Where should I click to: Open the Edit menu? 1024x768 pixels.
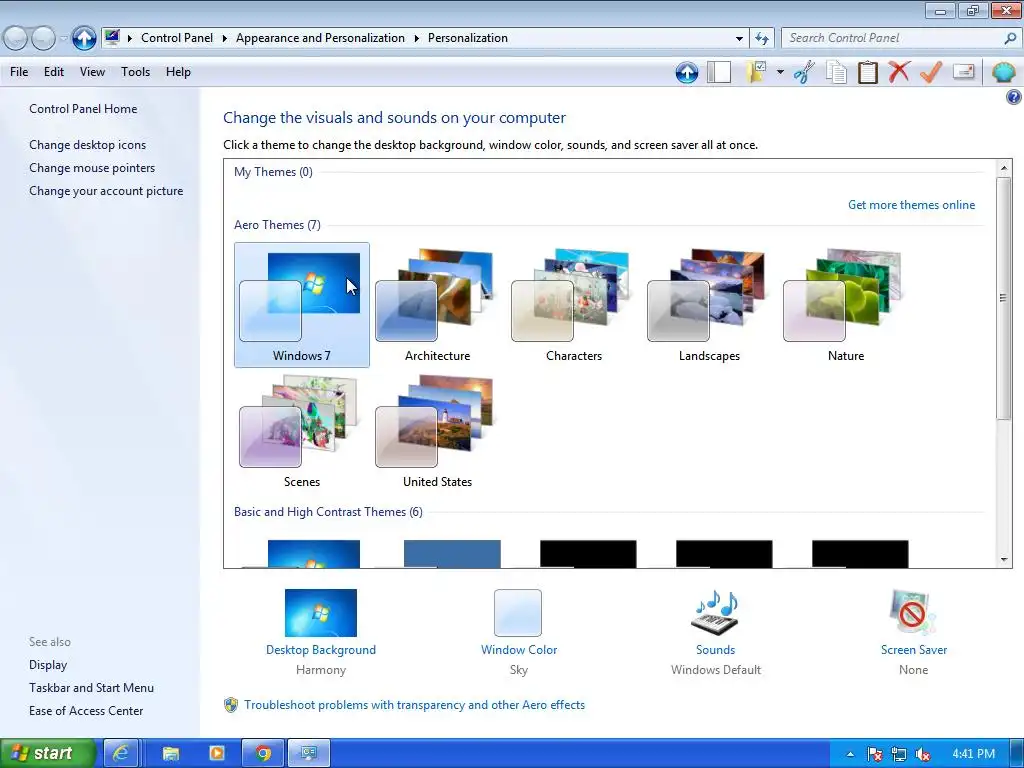tap(54, 72)
